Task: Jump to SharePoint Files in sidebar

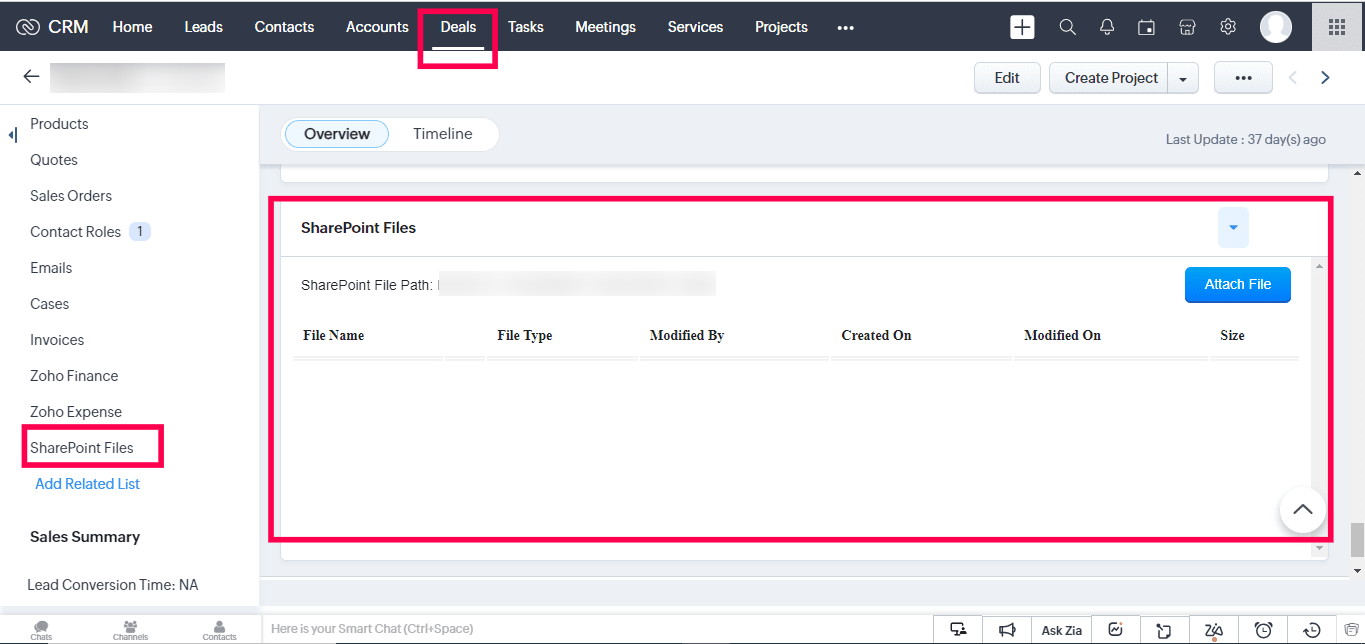Action: (x=82, y=448)
